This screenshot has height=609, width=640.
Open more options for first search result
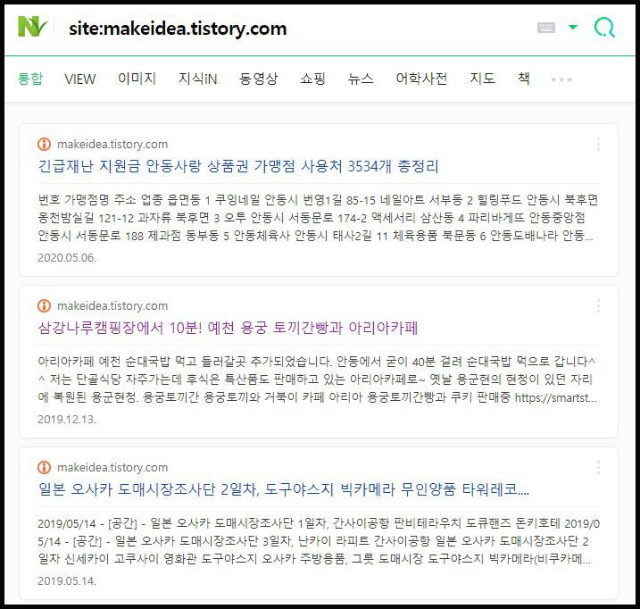[598, 144]
